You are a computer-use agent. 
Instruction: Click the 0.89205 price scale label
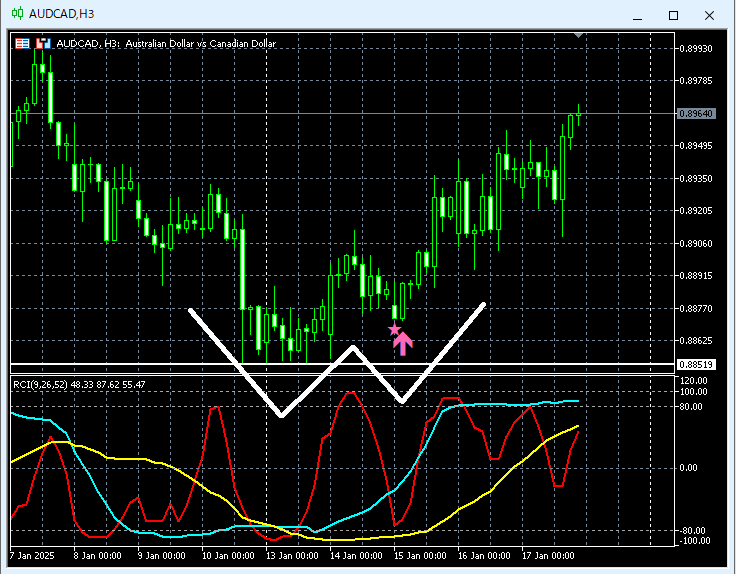pos(696,211)
